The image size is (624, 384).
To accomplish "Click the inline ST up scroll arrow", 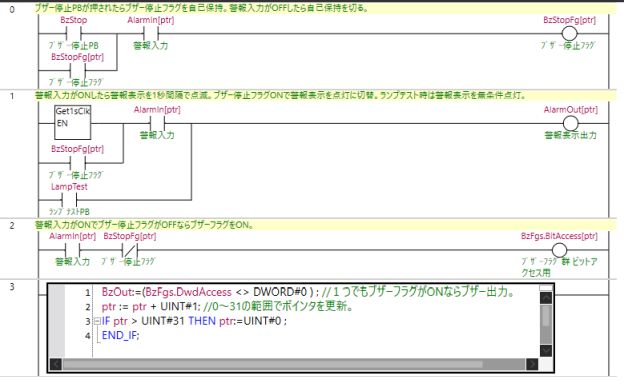I will [x=546, y=298].
